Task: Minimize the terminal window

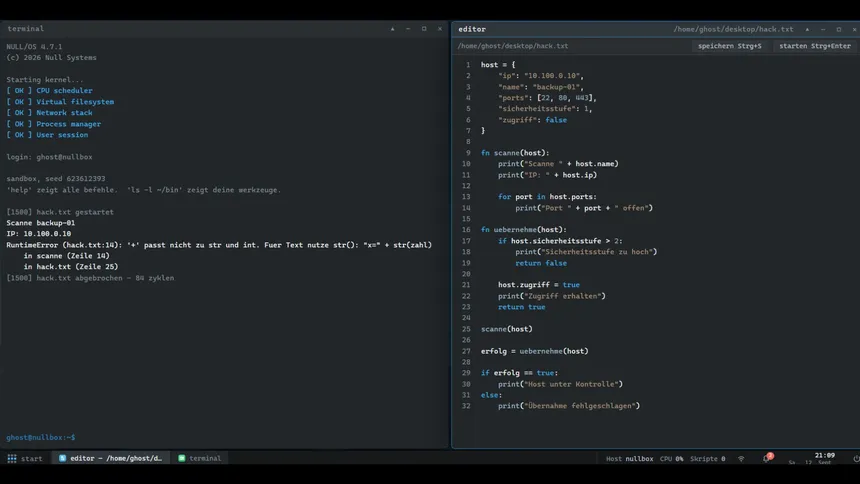Action: tap(408, 29)
